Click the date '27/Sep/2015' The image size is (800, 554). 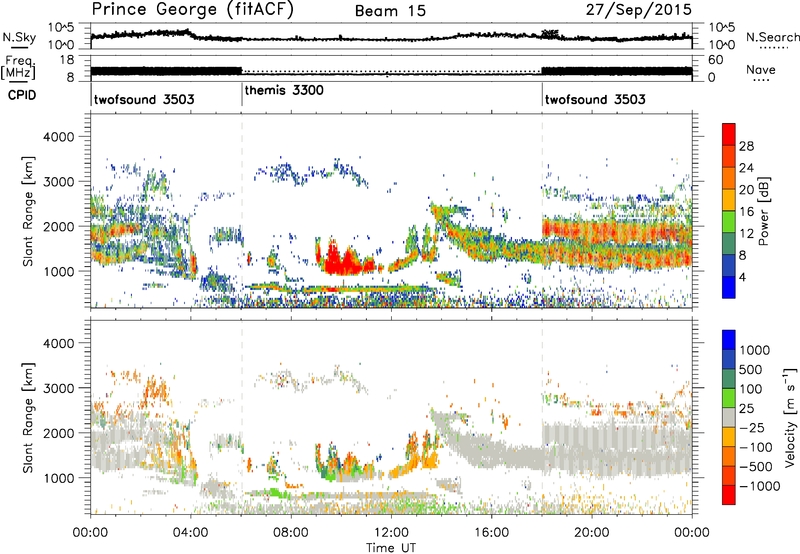[638, 9]
